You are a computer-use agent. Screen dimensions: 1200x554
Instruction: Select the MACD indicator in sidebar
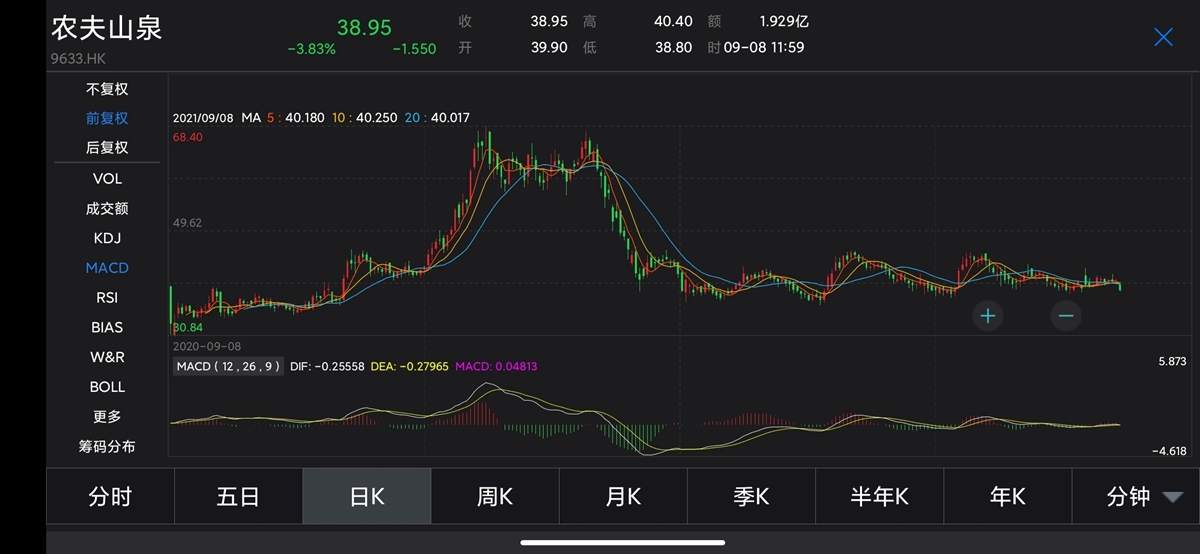click(x=107, y=268)
